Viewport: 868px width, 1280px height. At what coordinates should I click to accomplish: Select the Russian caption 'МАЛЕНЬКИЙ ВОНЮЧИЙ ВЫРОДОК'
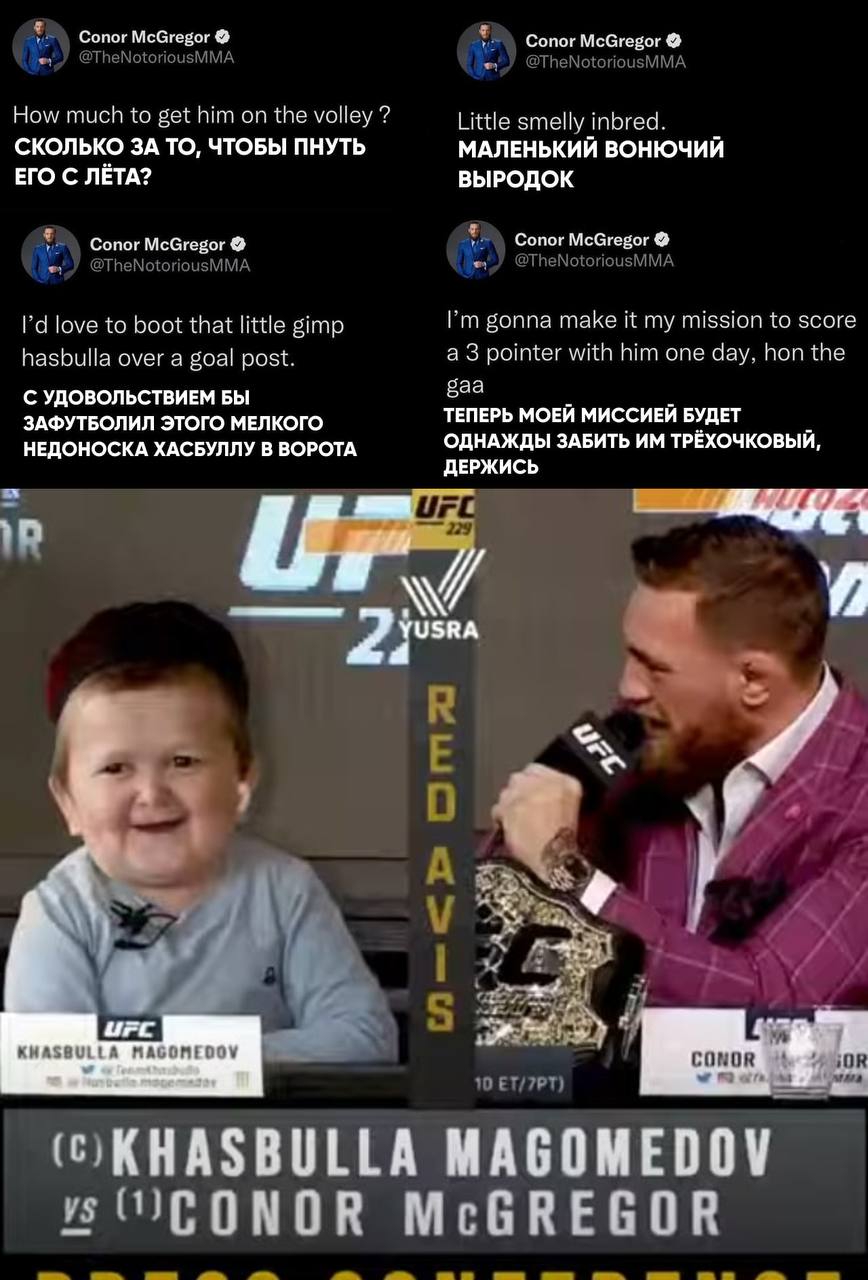click(591, 165)
